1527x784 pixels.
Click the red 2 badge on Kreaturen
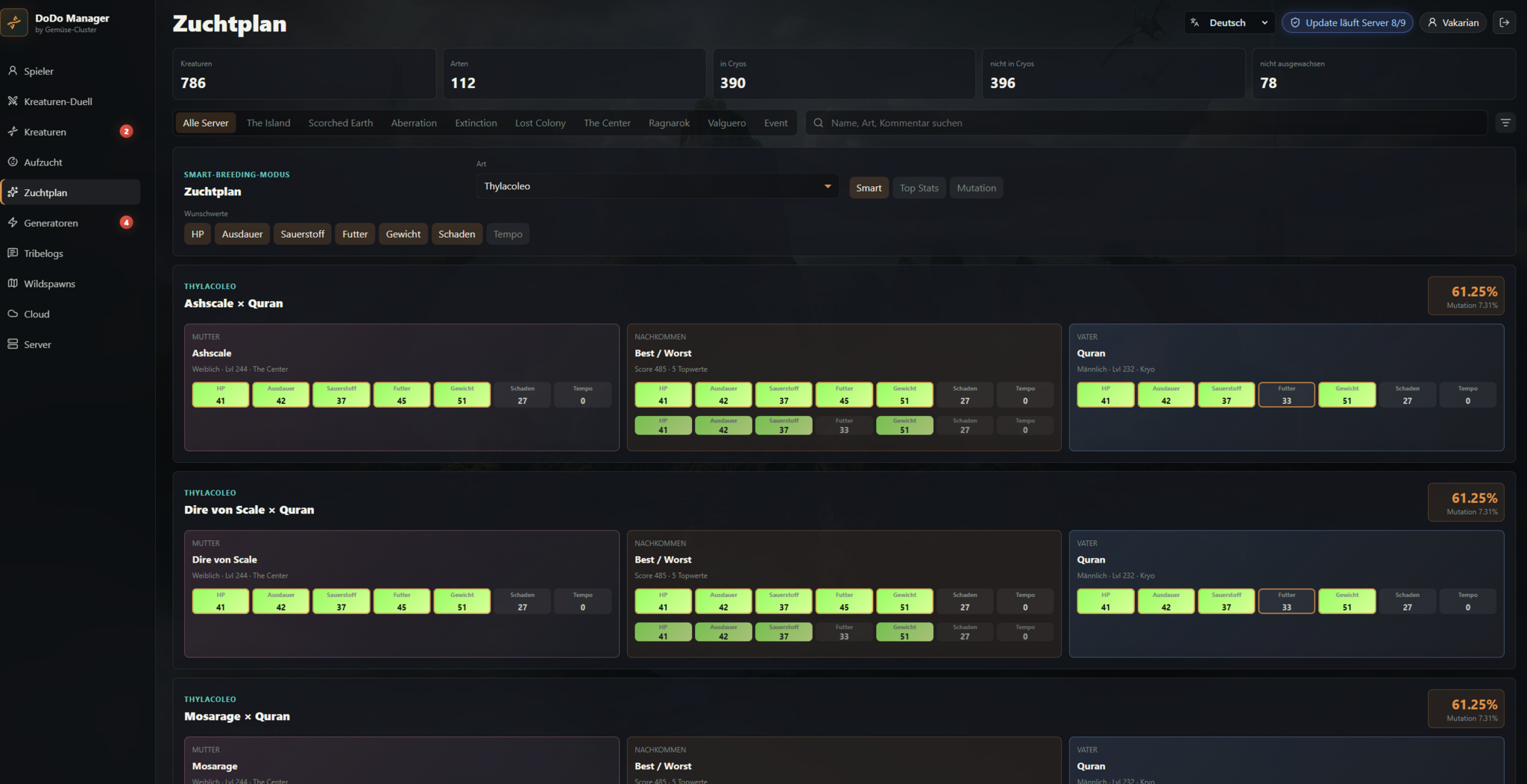point(127,131)
